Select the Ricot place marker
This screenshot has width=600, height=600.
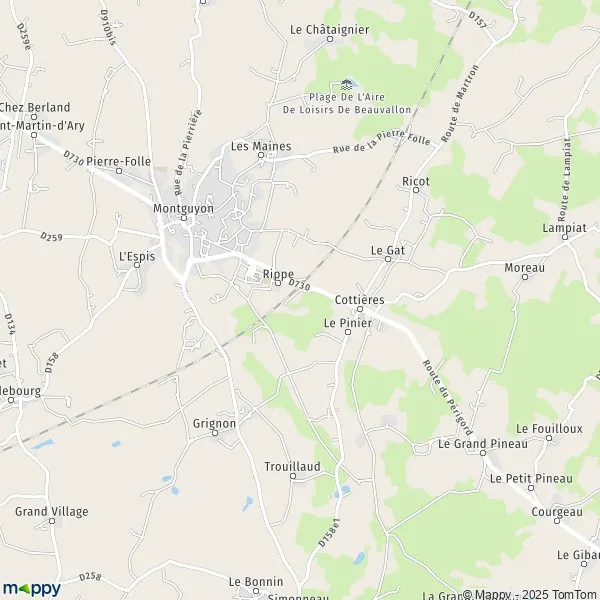pos(416,190)
